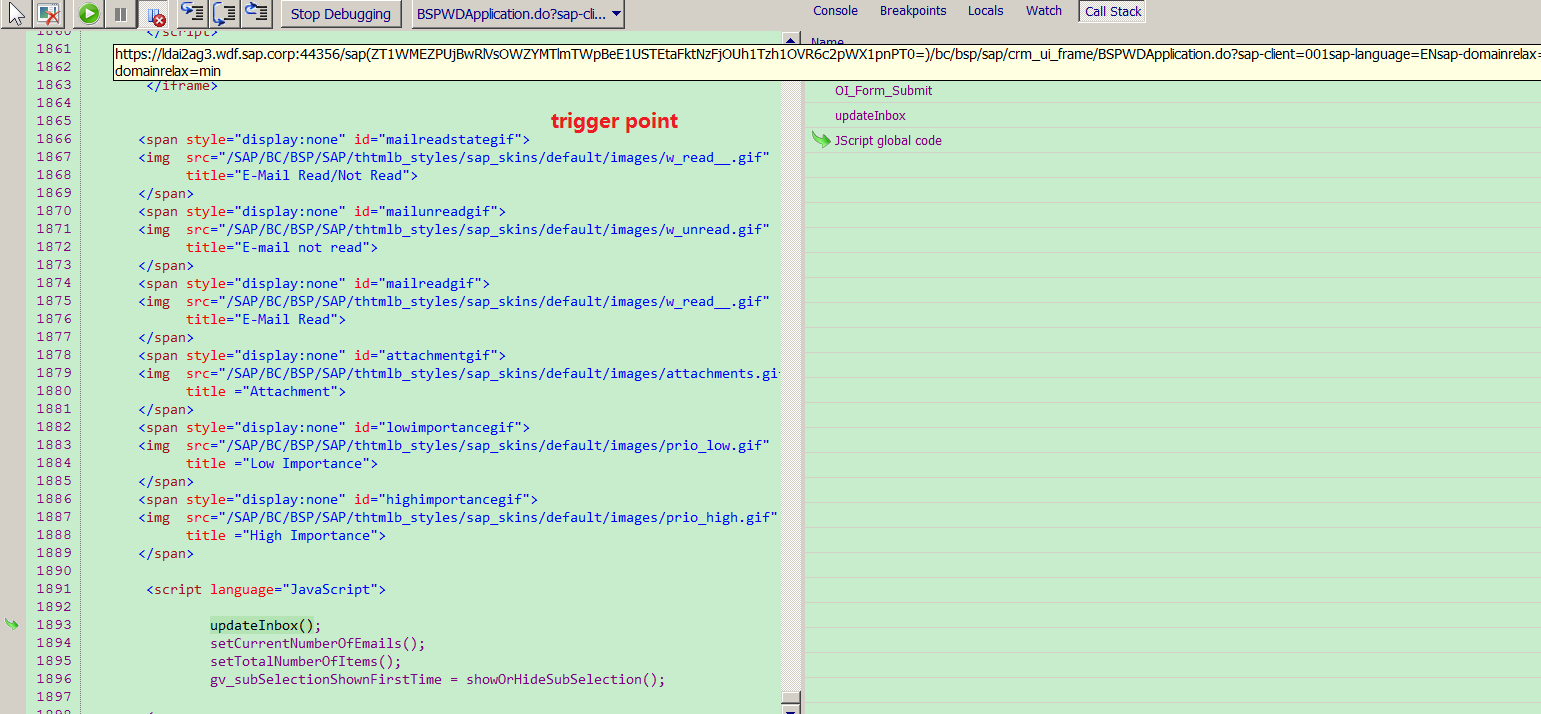Click setTotalNumberOfItems() line in source
The height and width of the screenshot is (714, 1541).
[x=306, y=661]
